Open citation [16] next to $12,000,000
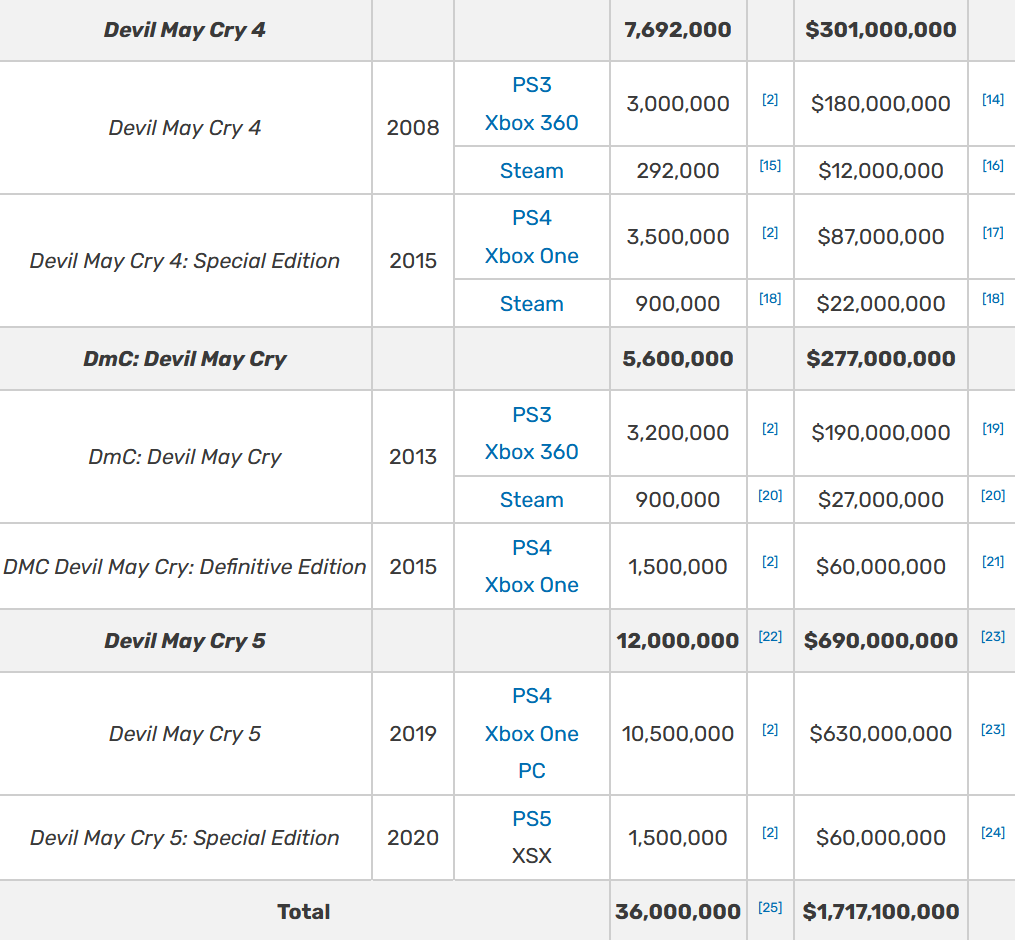Screen dimensions: 1015x940 (992, 166)
